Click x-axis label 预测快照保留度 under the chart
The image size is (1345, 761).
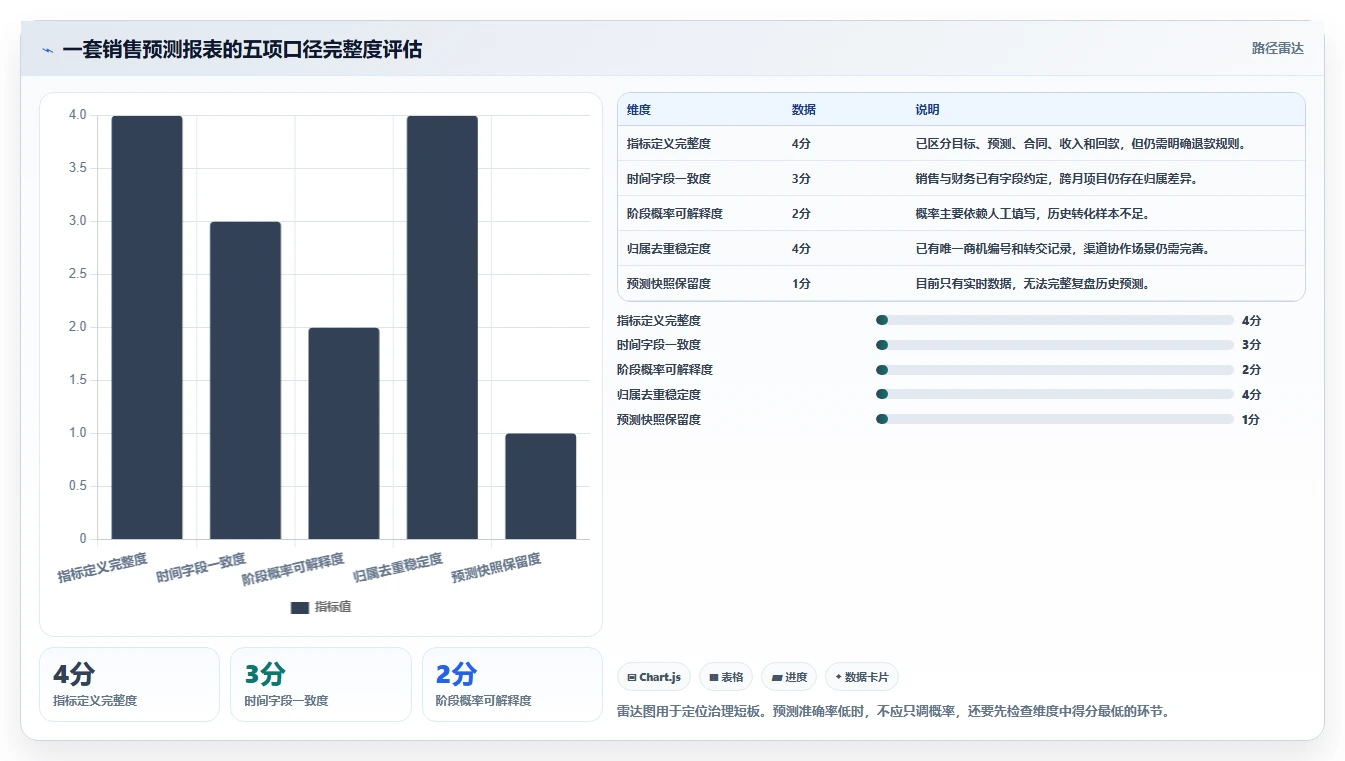(x=496, y=568)
